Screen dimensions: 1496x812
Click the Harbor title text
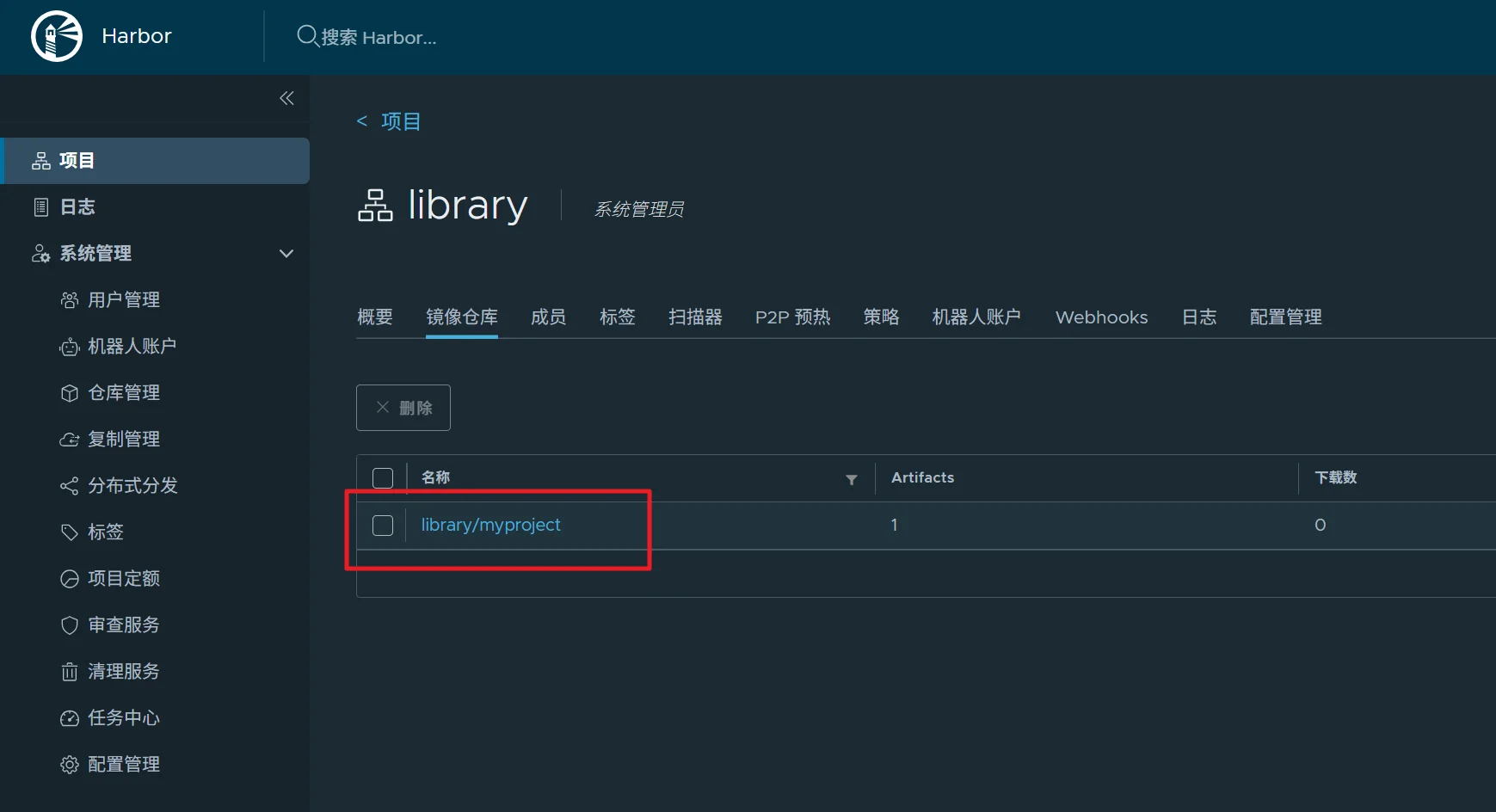[137, 36]
